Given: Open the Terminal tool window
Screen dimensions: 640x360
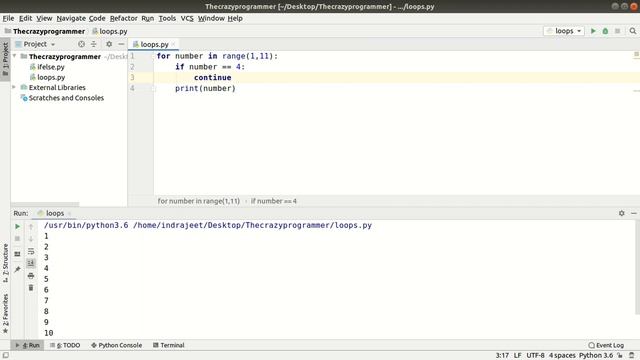Looking at the screenshot, I should (x=169, y=345).
